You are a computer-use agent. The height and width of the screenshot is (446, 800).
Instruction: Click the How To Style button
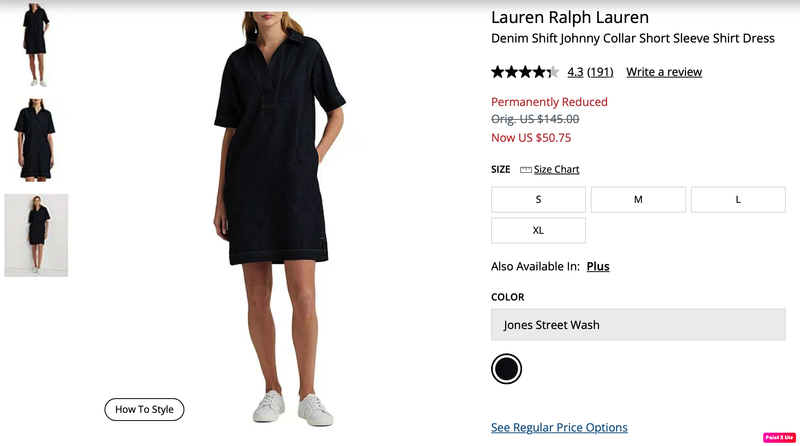[x=144, y=410]
